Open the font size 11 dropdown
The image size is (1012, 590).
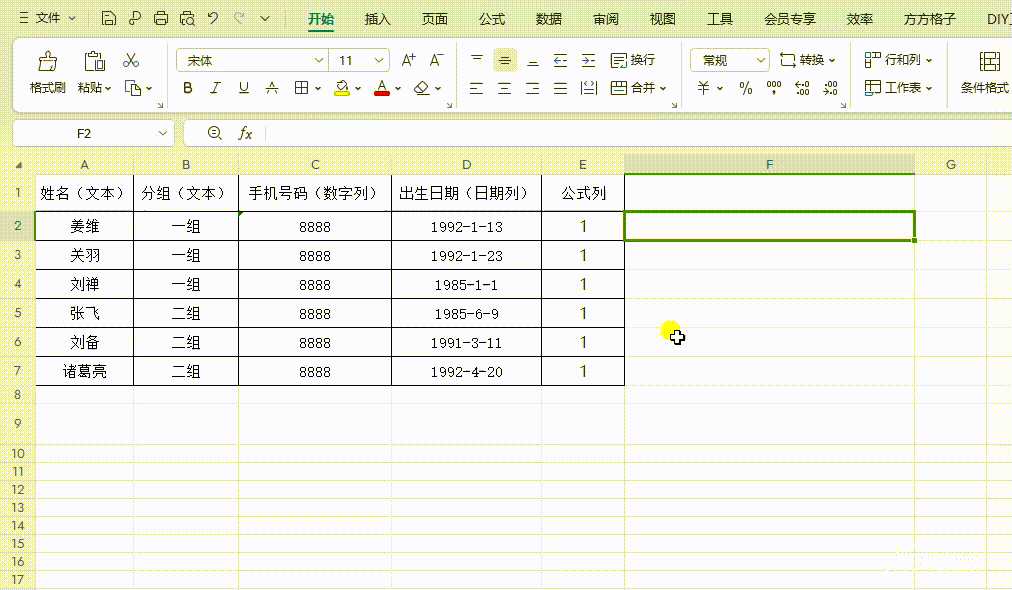378,60
